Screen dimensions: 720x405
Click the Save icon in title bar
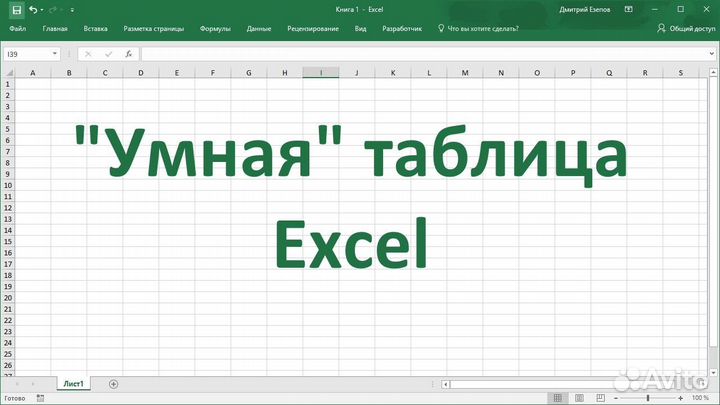pyautogui.click(x=17, y=10)
